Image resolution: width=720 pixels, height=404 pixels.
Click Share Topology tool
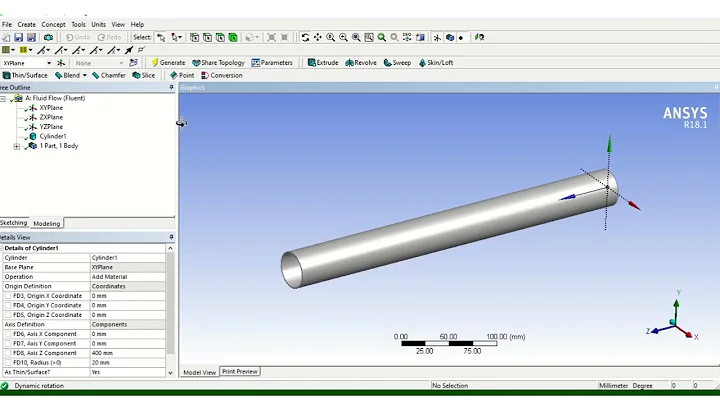(219, 63)
